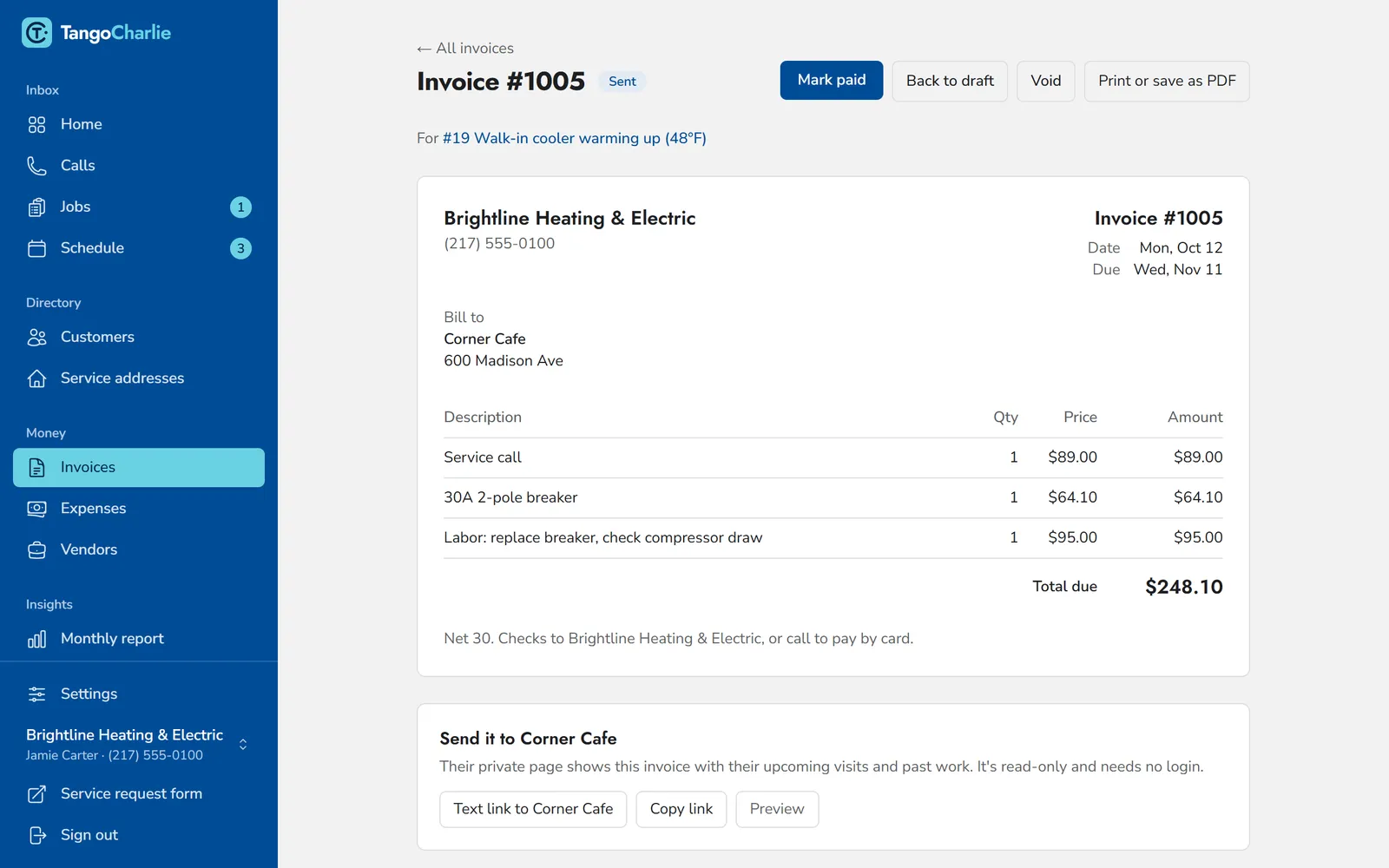Click the 'Corner Cafe' bill-to name
The width and height of the screenshot is (1389, 868).
(484, 339)
